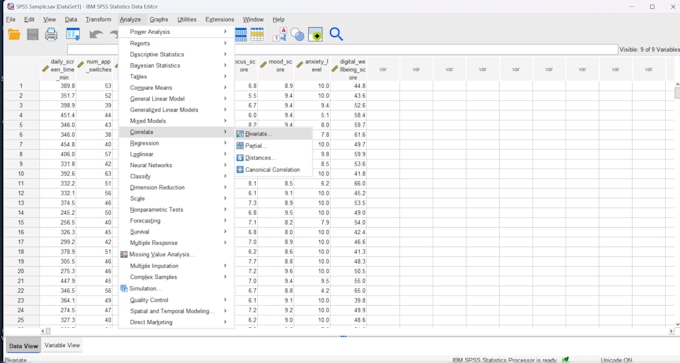
Task: Click 'Visible: 9 of 9 Variables' text
Action: [649, 49]
